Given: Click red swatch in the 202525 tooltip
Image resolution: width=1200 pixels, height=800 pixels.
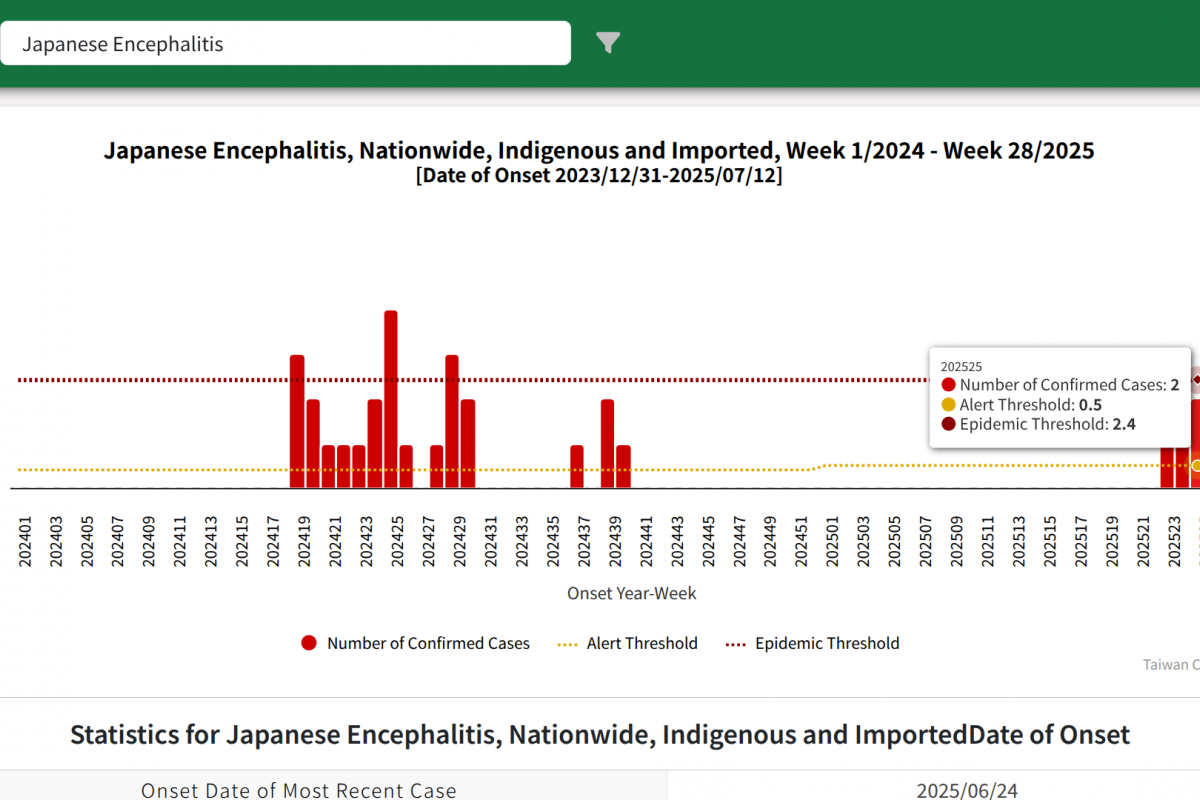Looking at the screenshot, I should click(948, 385).
